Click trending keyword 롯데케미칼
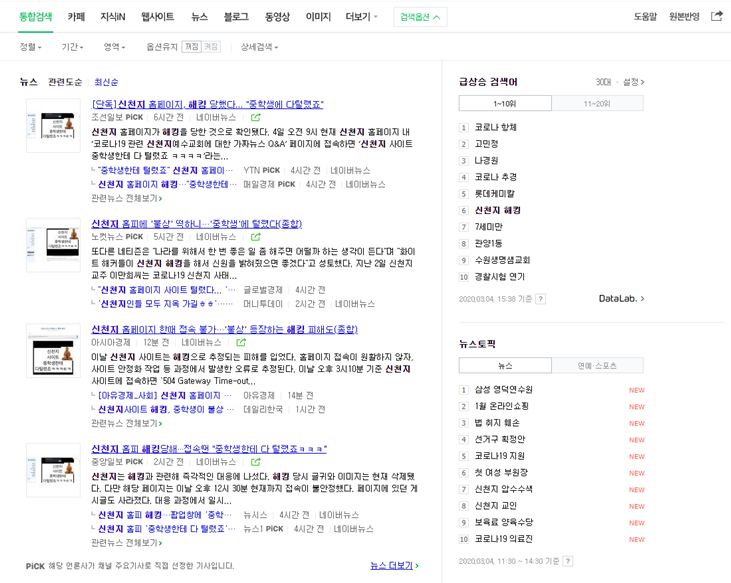Image resolution: width=731 pixels, height=583 pixels. pyautogui.click(x=494, y=193)
